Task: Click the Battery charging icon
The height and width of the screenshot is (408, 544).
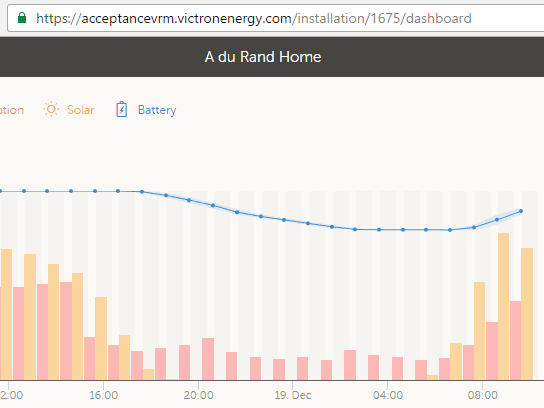Action: (121, 109)
